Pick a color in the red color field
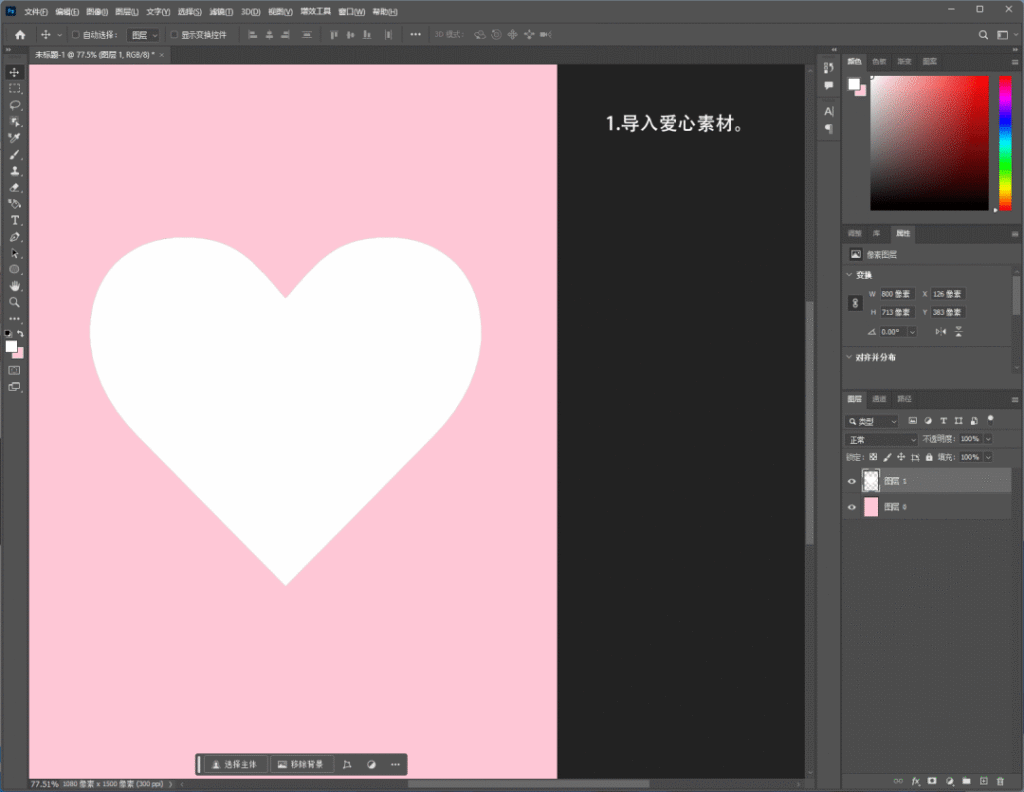Image resolution: width=1024 pixels, height=792 pixels. tap(929, 143)
